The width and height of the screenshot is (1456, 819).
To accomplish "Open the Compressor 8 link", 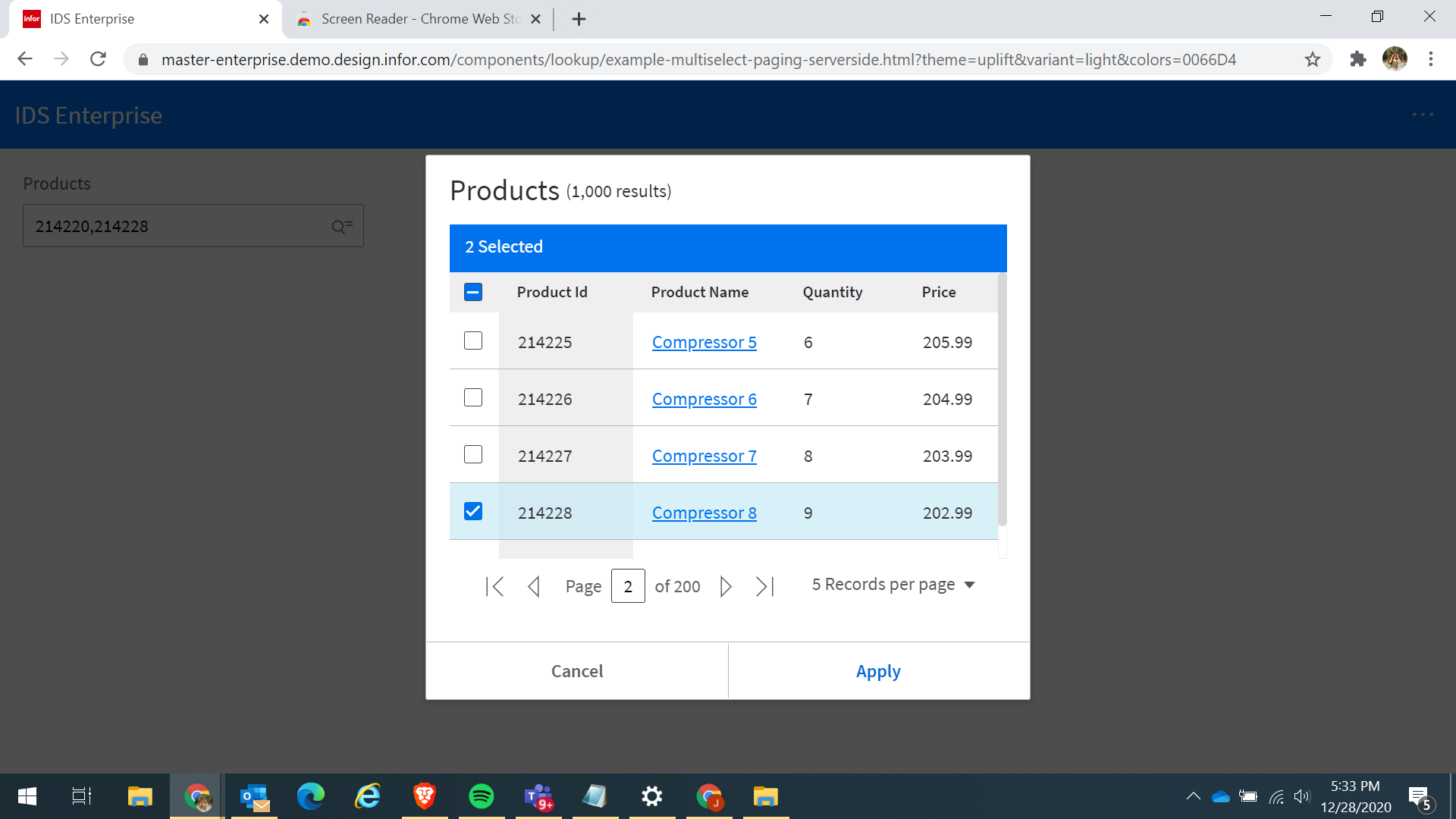I will pos(704,513).
